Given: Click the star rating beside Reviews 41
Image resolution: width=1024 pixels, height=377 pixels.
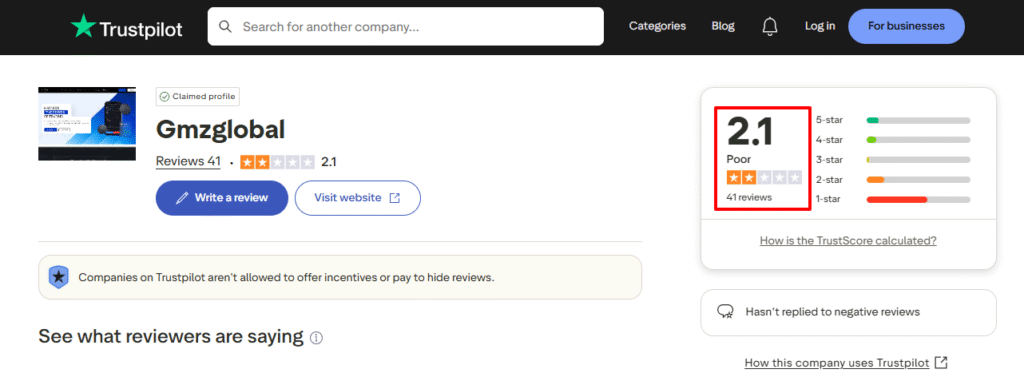Looking at the screenshot, I should coord(278,162).
